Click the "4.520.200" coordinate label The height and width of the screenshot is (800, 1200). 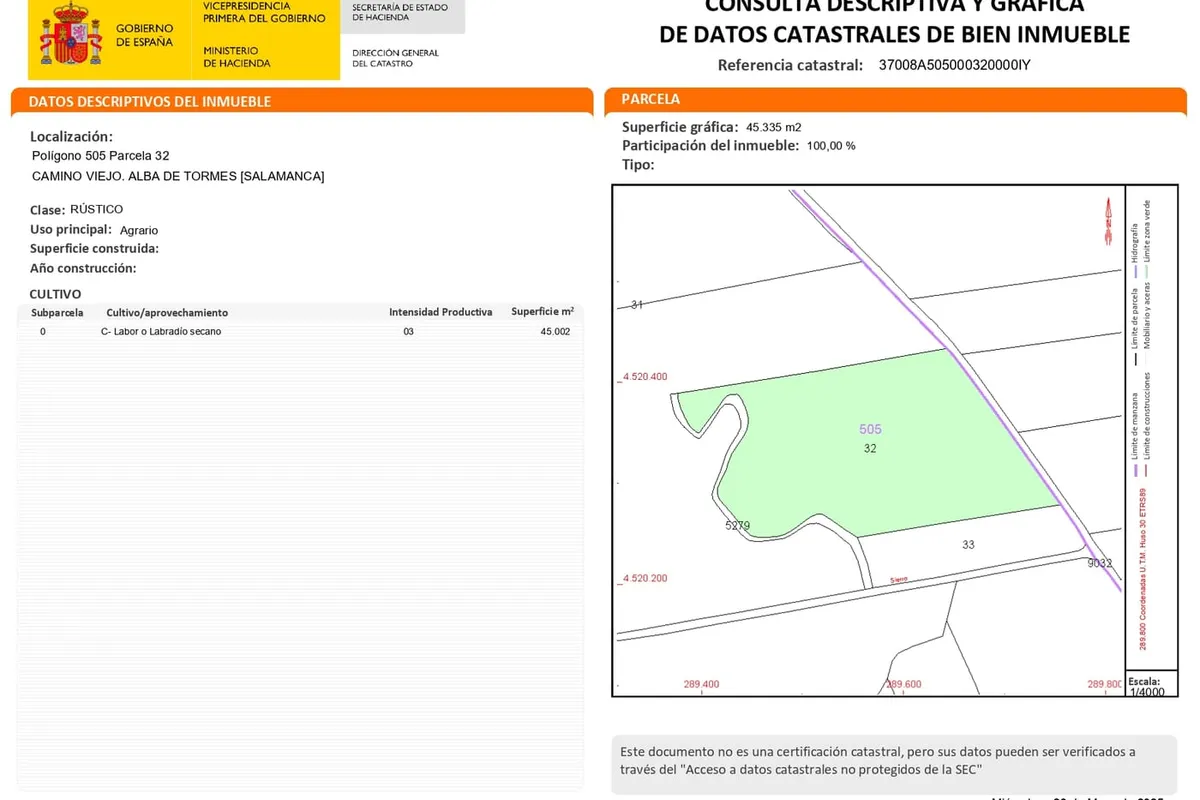point(644,578)
